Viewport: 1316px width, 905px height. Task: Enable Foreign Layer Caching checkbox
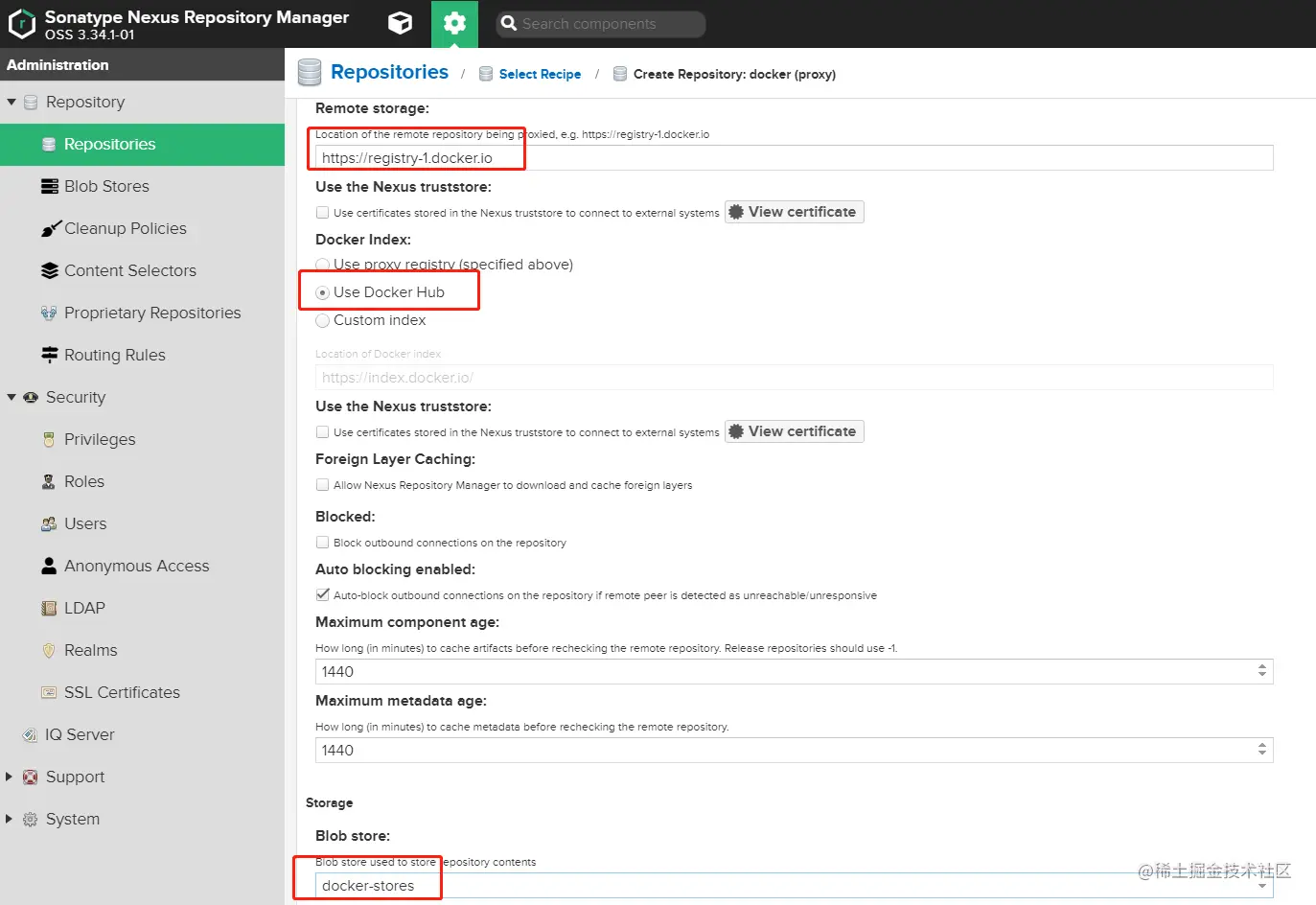tap(323, 485)
